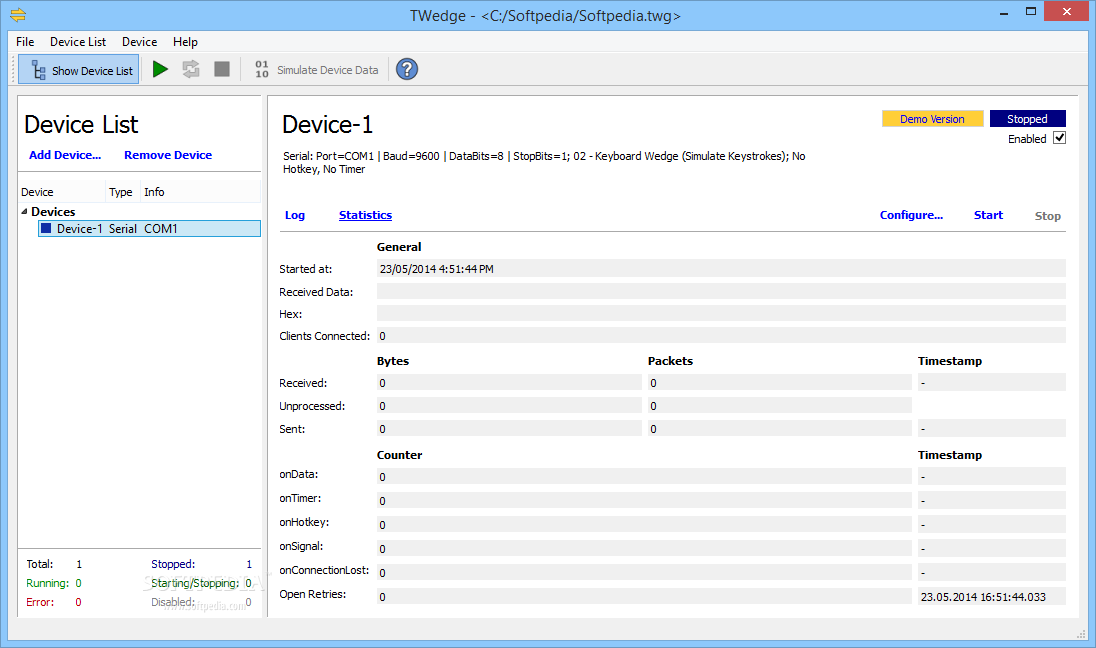Click the Device column header
1096x648 pixels.
62,192
